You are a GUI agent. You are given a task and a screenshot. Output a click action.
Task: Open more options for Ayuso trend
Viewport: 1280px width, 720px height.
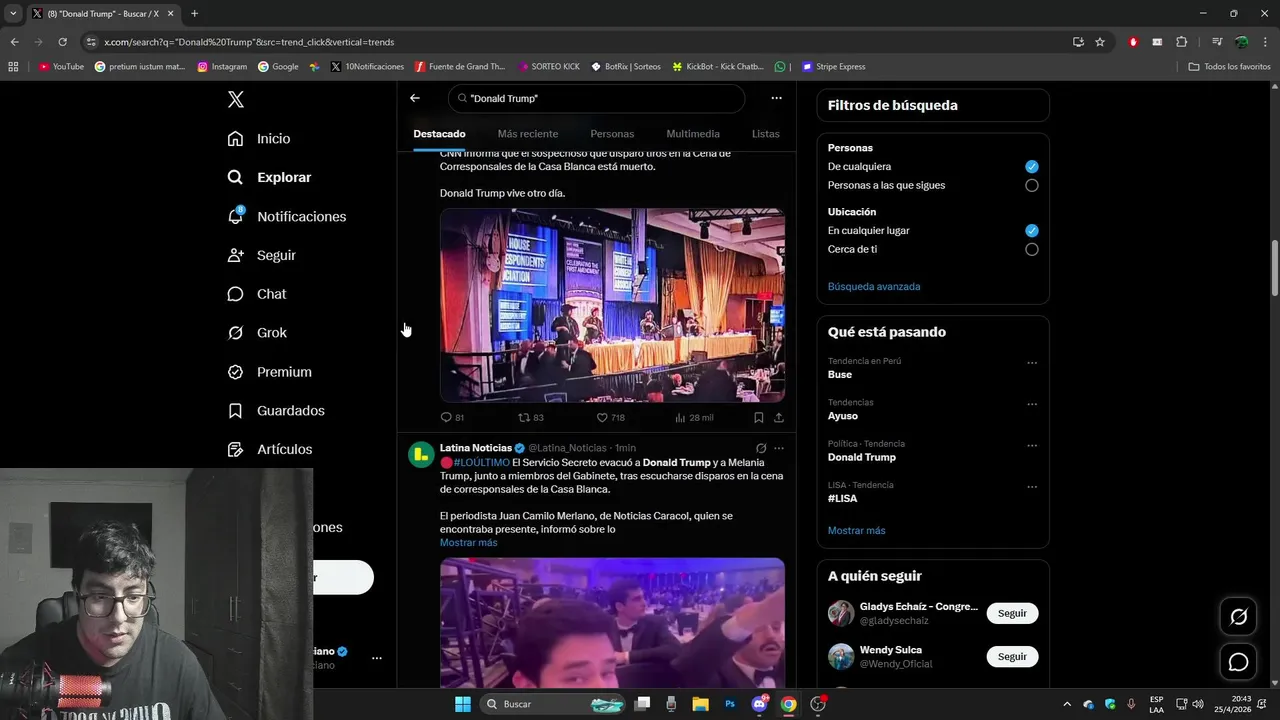[x=1032, y=404]
